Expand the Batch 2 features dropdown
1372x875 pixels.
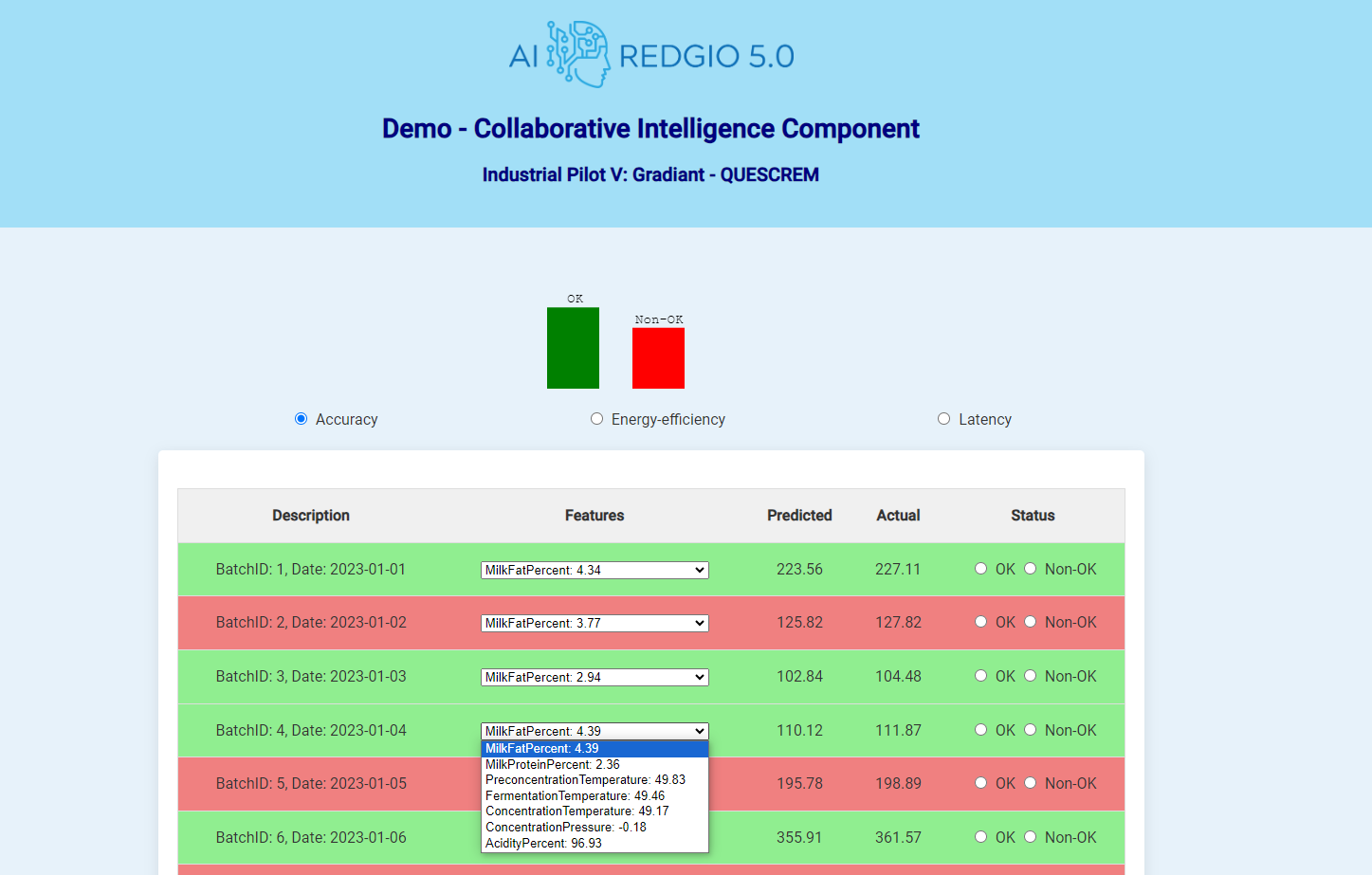tap(595, 623)
